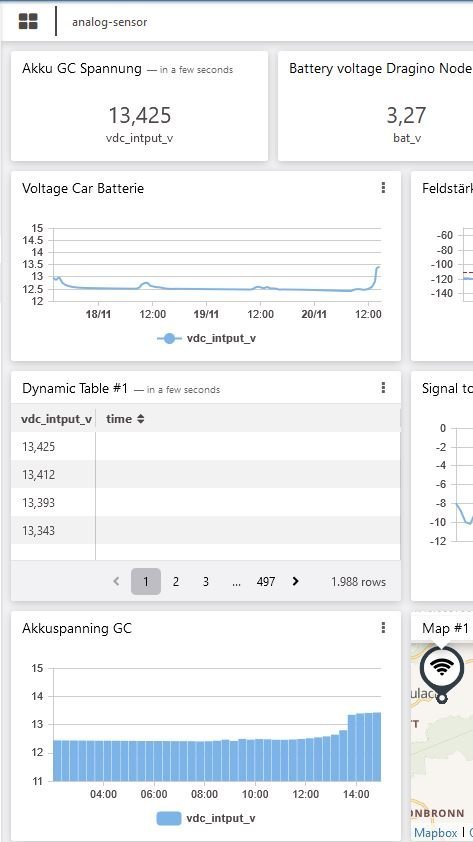Open the dashboard grid menu icon
473x842 pixels.
point(28,21)
